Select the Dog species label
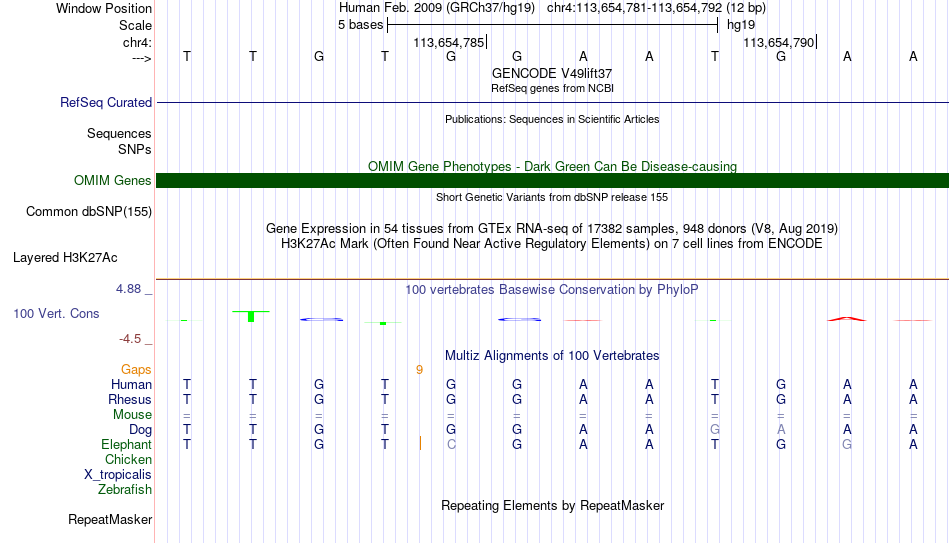The width and height of the screenshot is (950, 543). click(141, 430)
